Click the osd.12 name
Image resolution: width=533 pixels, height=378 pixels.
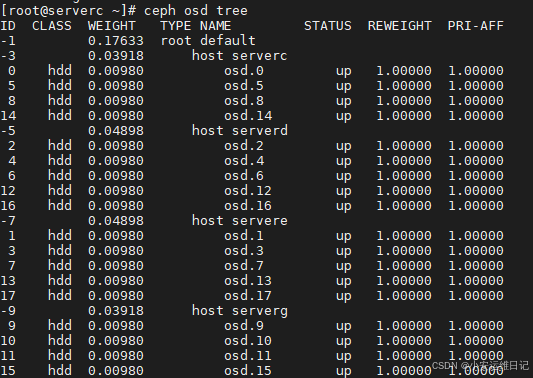point(248,191)
